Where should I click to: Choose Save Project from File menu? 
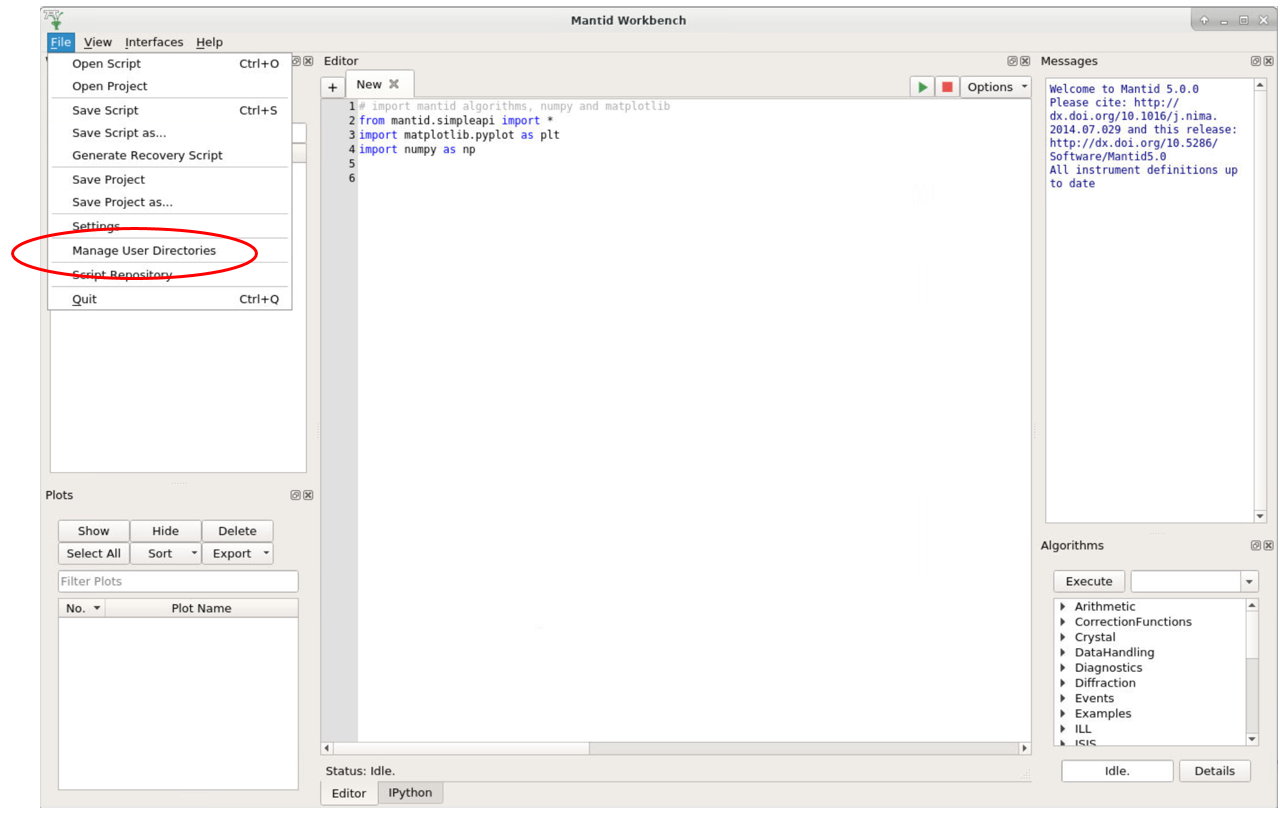[x=170, y=180]
